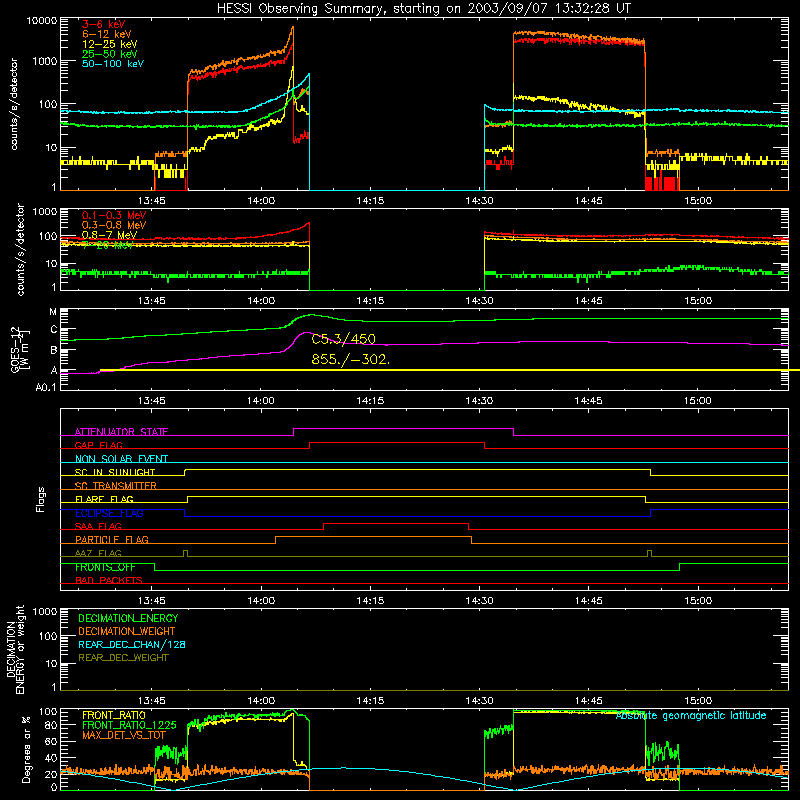This screenshot has height=800, width=800.
Task: Click the yellow FRONT_RATIO legend entry
Action: point(114,715)
